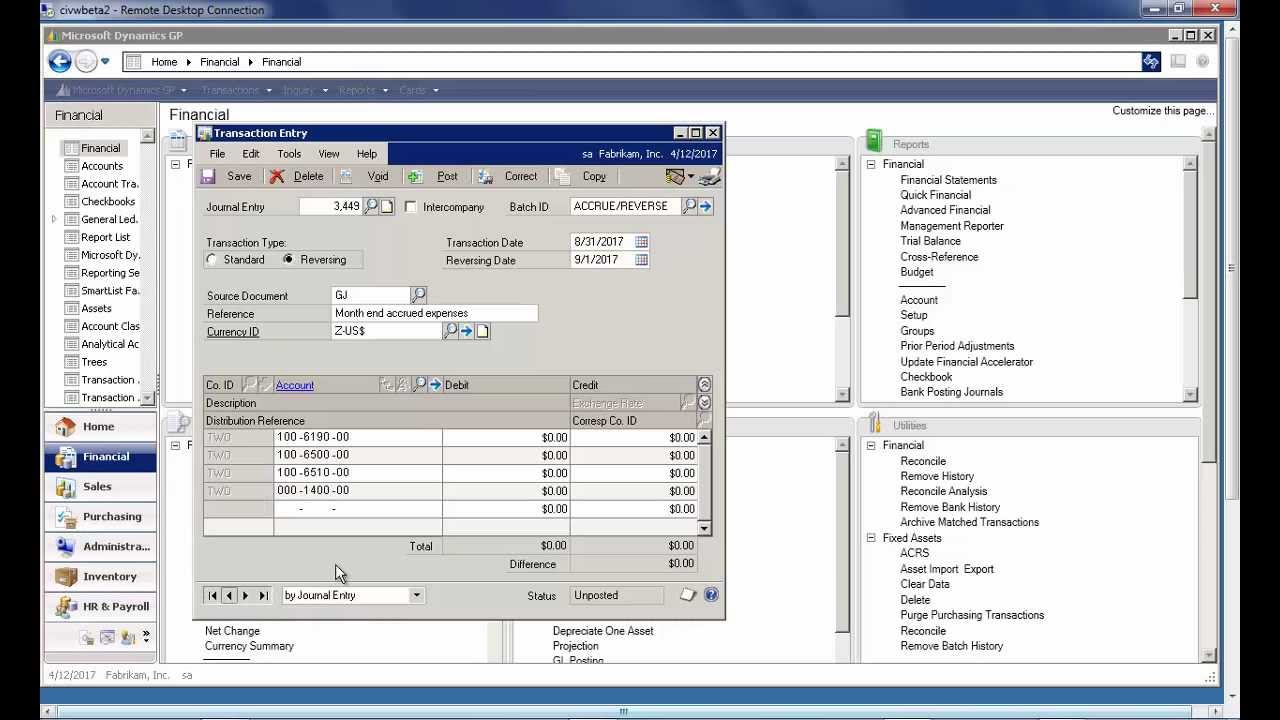Open the Transaction Date calendar picker

click(x=641, y=242)
